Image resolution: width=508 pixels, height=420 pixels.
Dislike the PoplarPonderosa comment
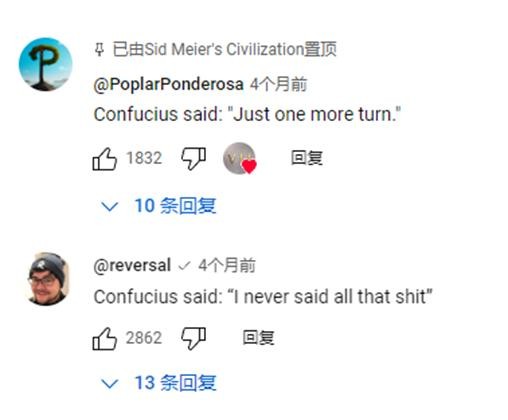tap(193, 159)
